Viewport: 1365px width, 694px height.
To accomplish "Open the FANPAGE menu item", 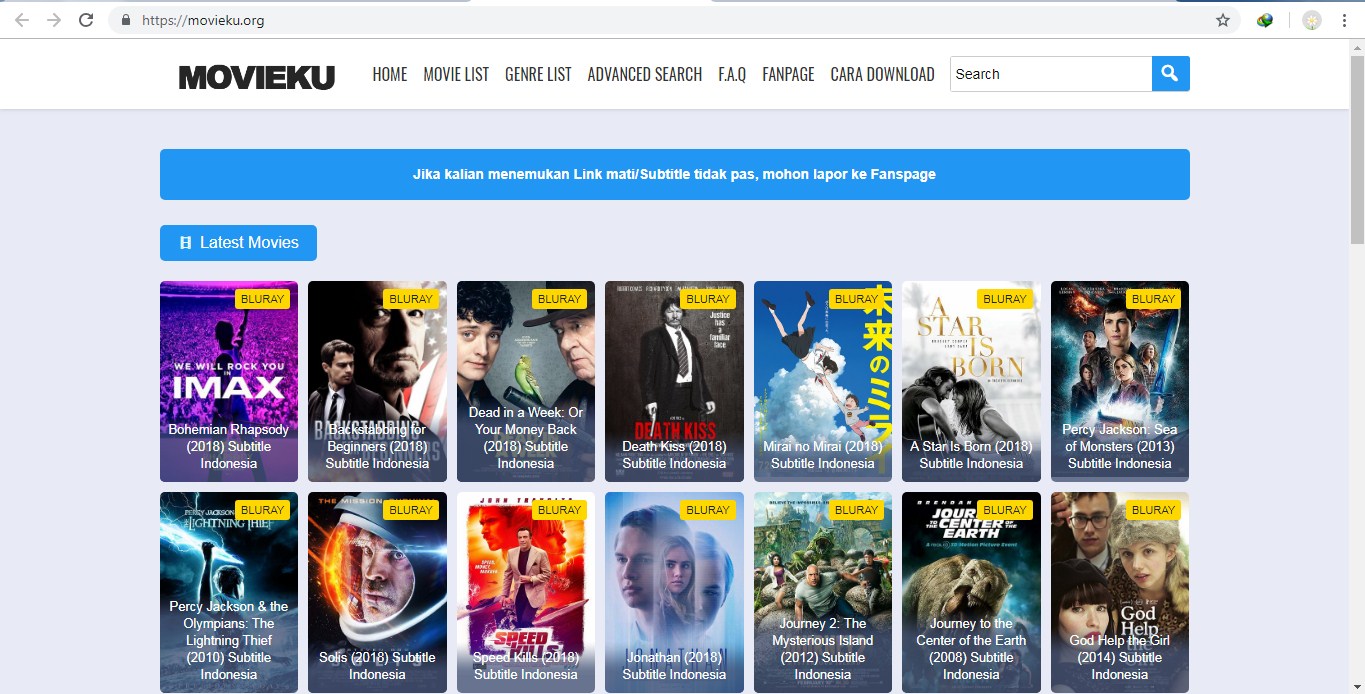I will 788,74.
